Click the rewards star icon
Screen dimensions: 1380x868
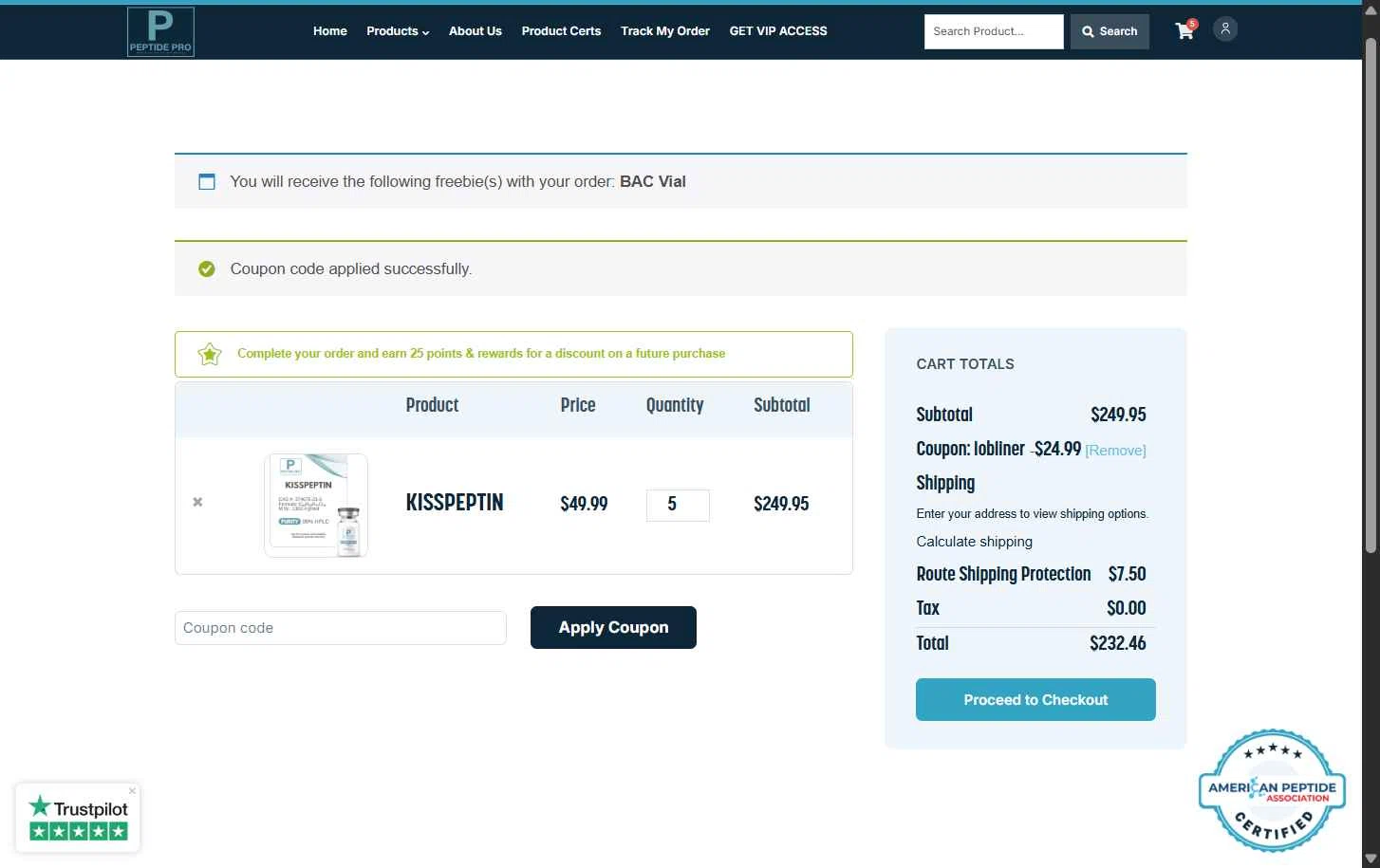(x=210, y=354)
